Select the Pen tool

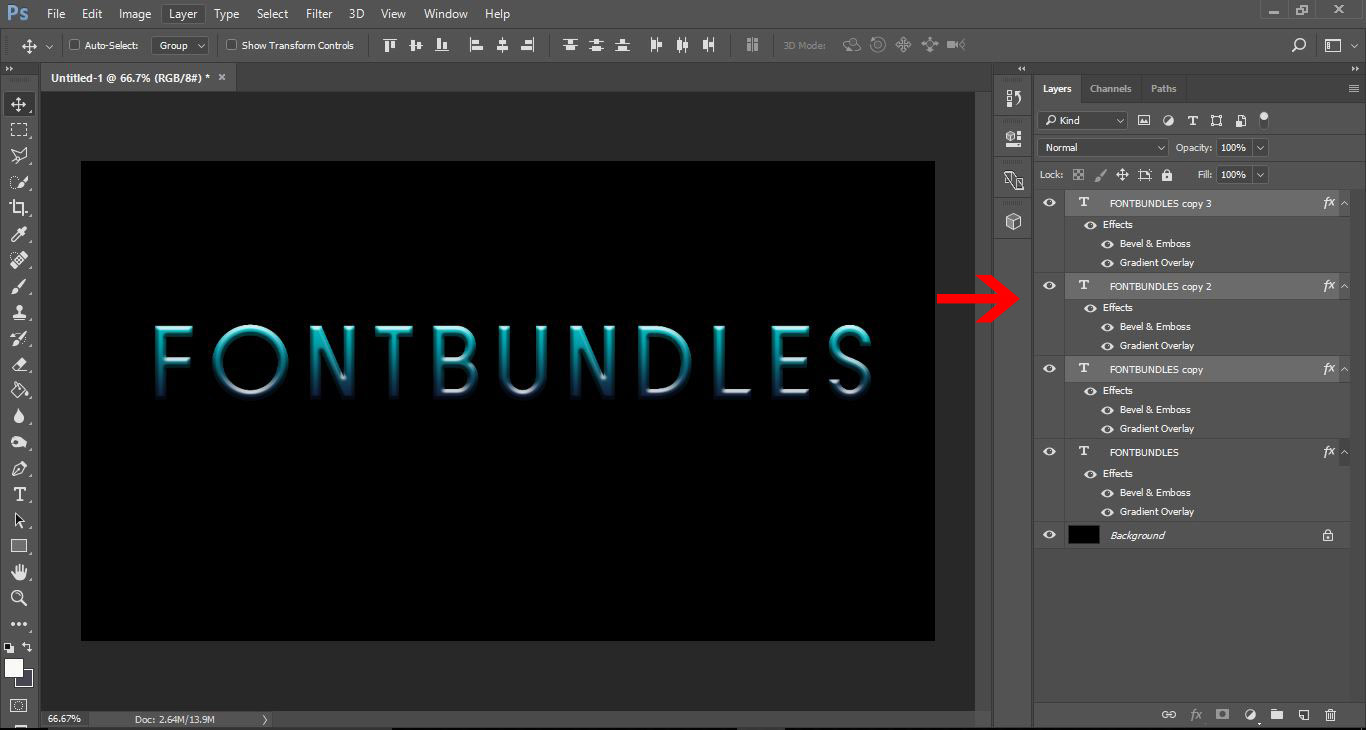coord(19,468)
